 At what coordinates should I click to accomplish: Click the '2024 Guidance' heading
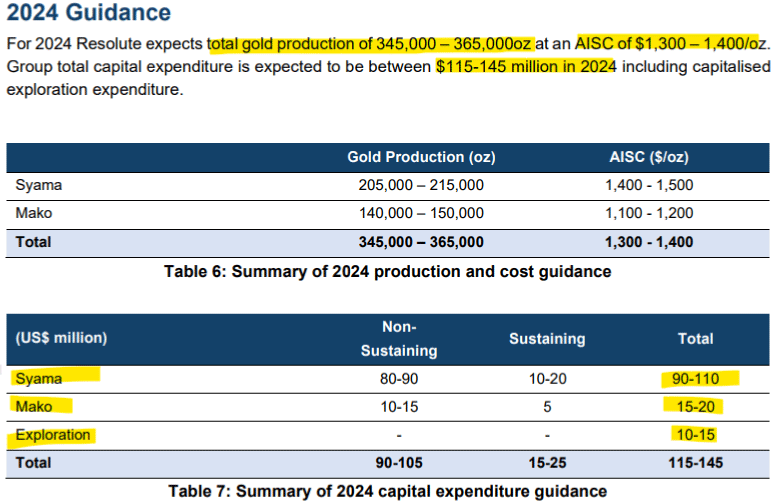point(88,14)
